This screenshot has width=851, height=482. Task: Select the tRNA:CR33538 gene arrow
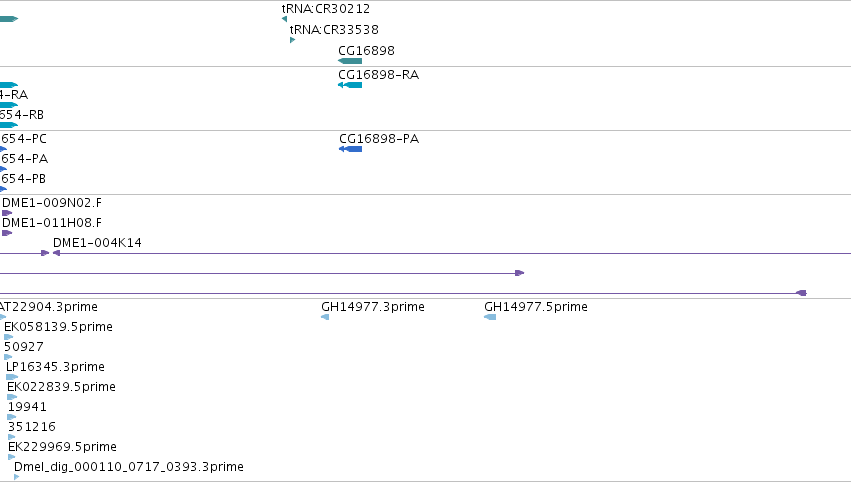(x=293, y=40)
